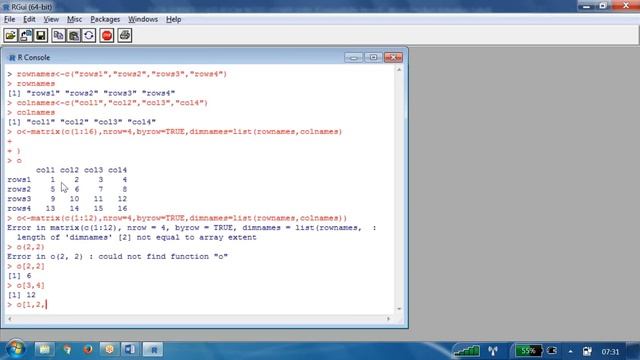Click the console scrollbar down arrow
Image resolution: width=640 pixels, height=360 pixels.
(399, 309)
